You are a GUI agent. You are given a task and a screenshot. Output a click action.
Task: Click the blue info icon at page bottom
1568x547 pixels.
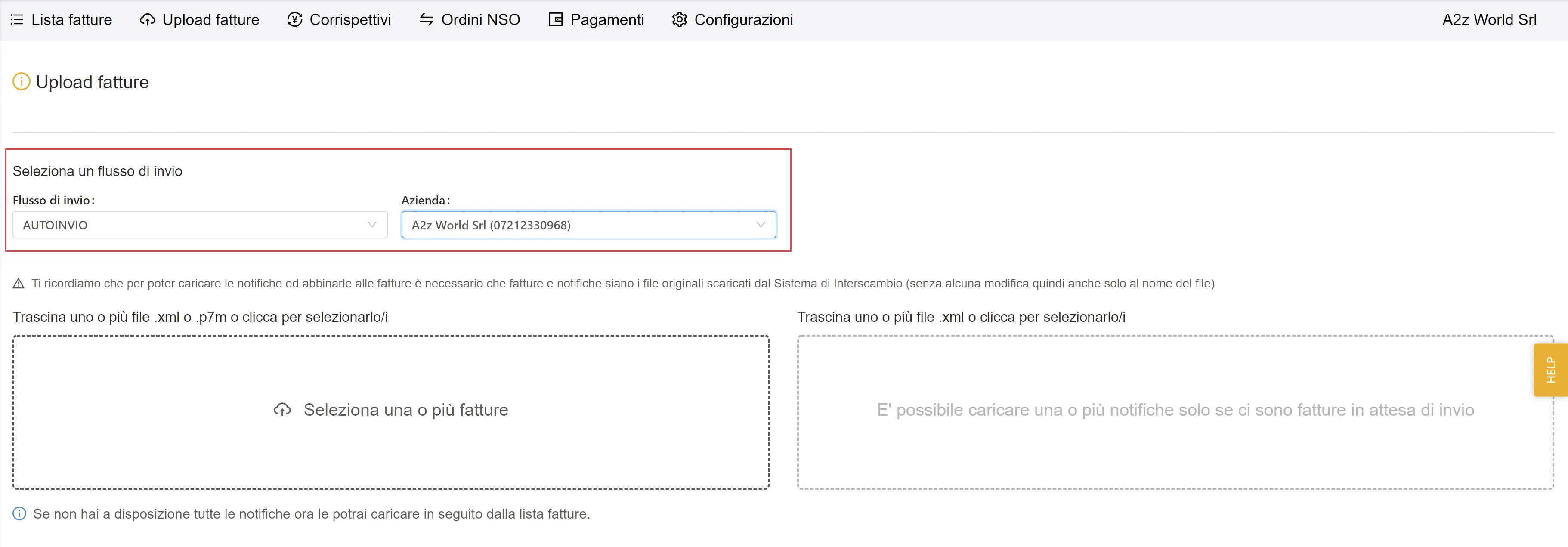tap(19, 514)
